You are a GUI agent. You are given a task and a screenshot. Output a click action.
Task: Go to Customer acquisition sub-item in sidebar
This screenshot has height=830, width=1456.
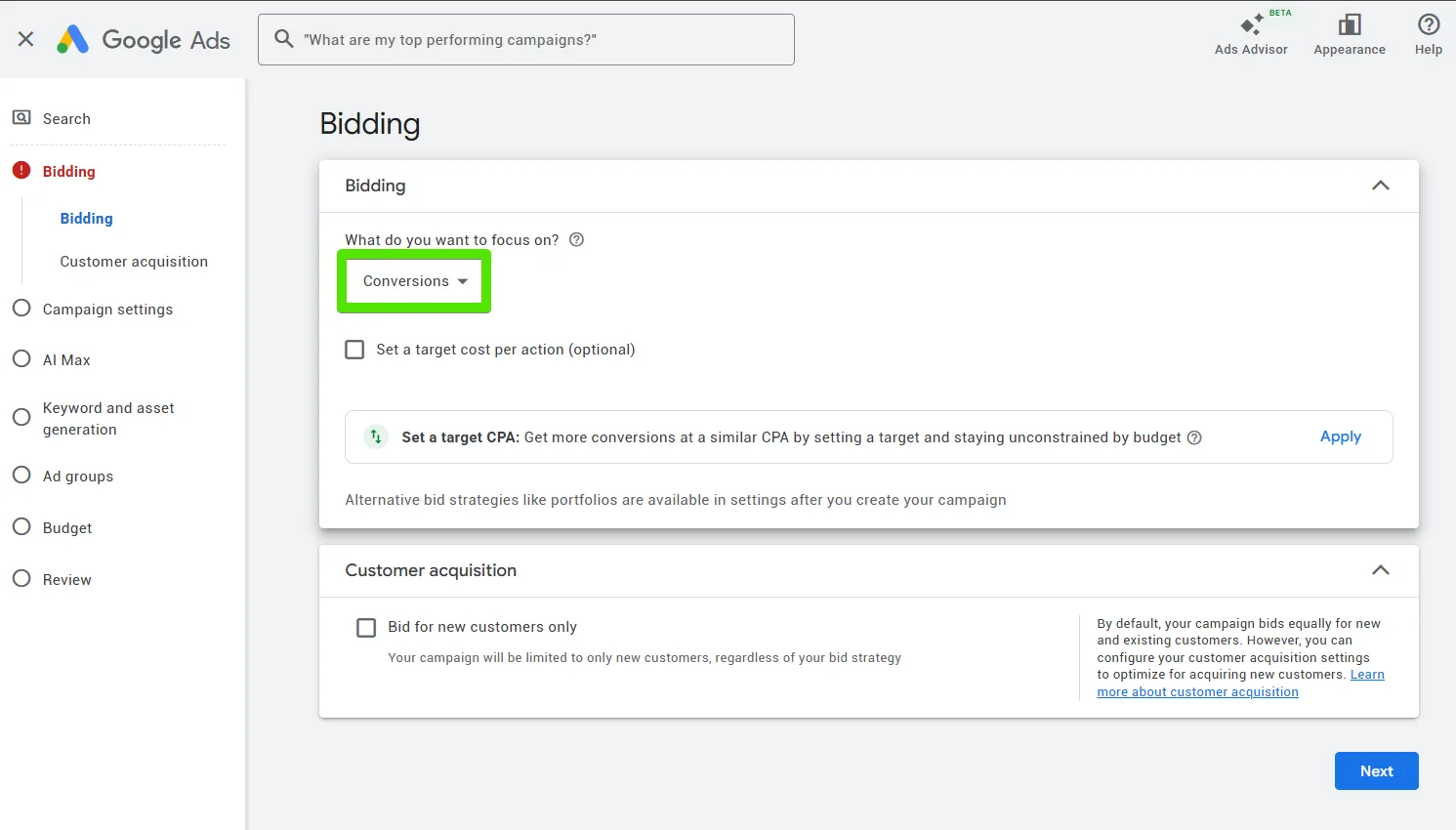(134, 262)
